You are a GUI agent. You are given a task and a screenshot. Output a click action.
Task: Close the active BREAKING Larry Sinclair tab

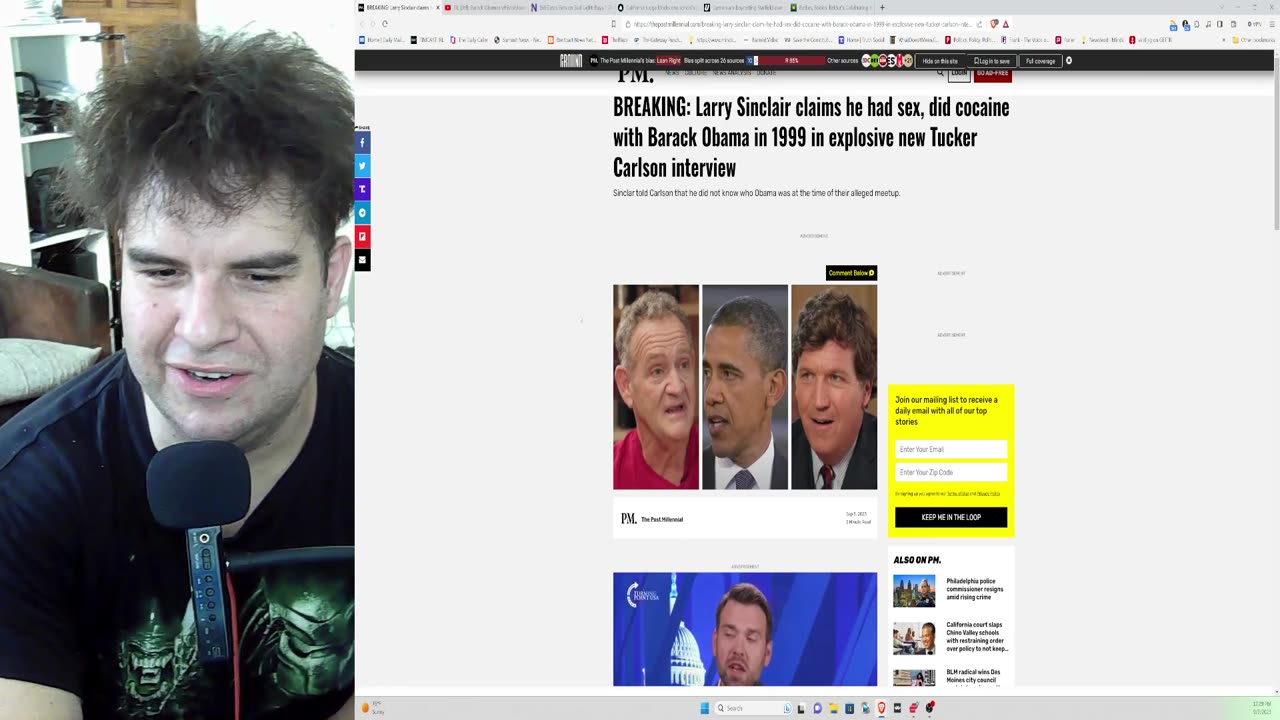437,7
